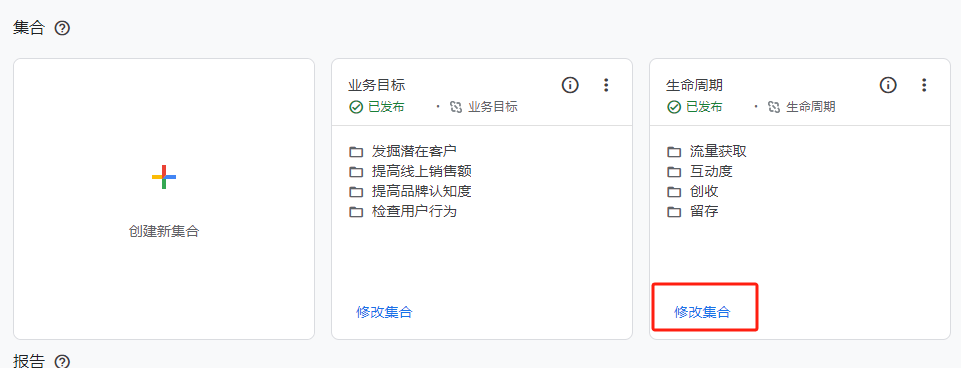Select the 提高线上销售额 folder

[410, 171]
